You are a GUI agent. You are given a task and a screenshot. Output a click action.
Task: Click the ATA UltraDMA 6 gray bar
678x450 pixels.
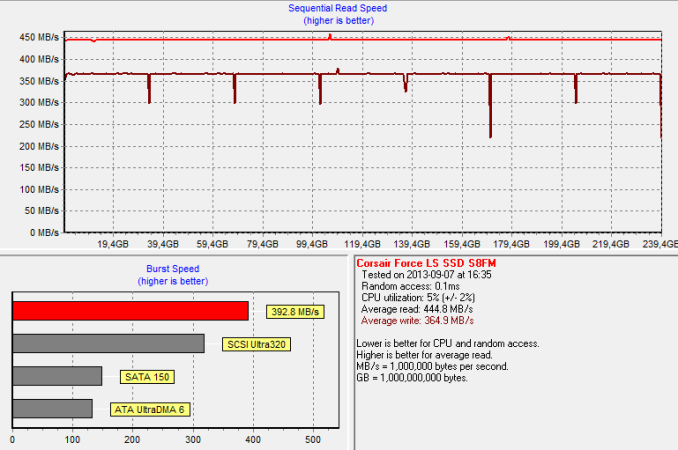pyautogui.click(x=53, y=409)
